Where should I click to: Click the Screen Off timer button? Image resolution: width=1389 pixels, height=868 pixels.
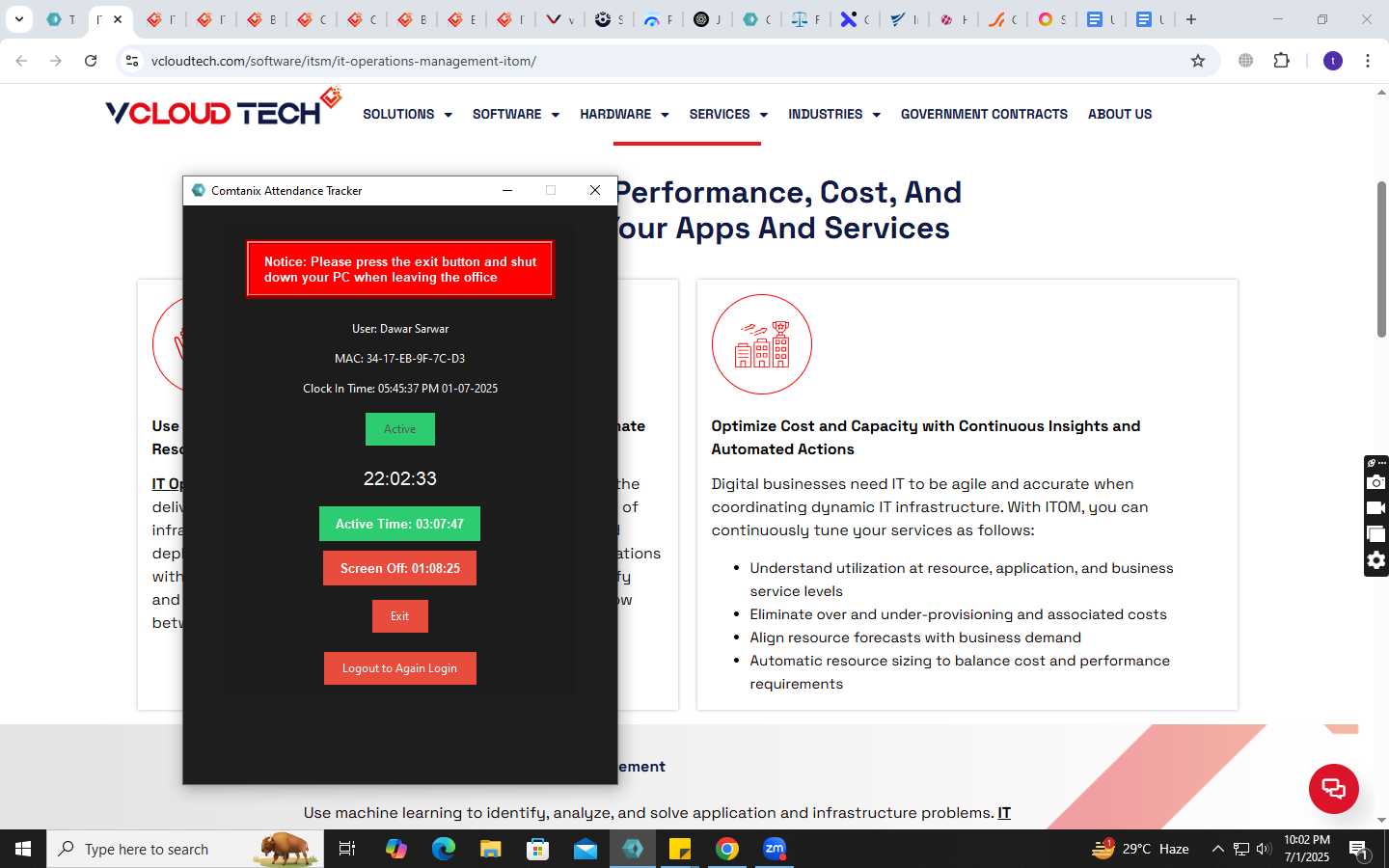[399, 568]
